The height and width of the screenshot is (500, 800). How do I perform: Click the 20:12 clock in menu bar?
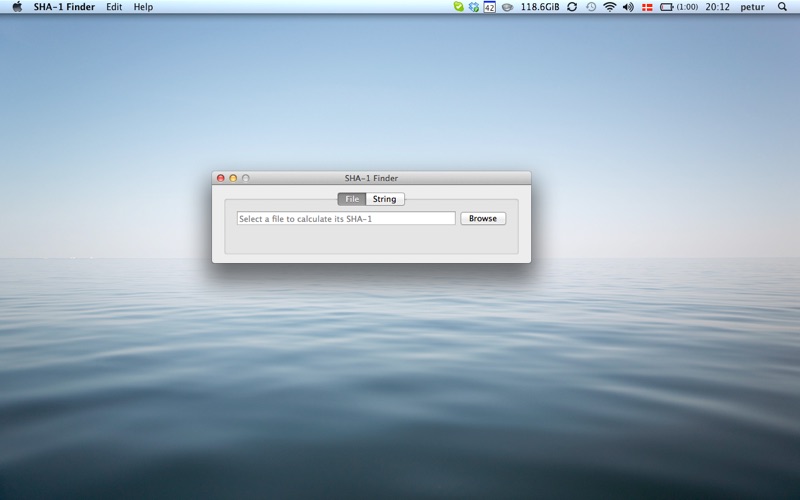point(717,7)
